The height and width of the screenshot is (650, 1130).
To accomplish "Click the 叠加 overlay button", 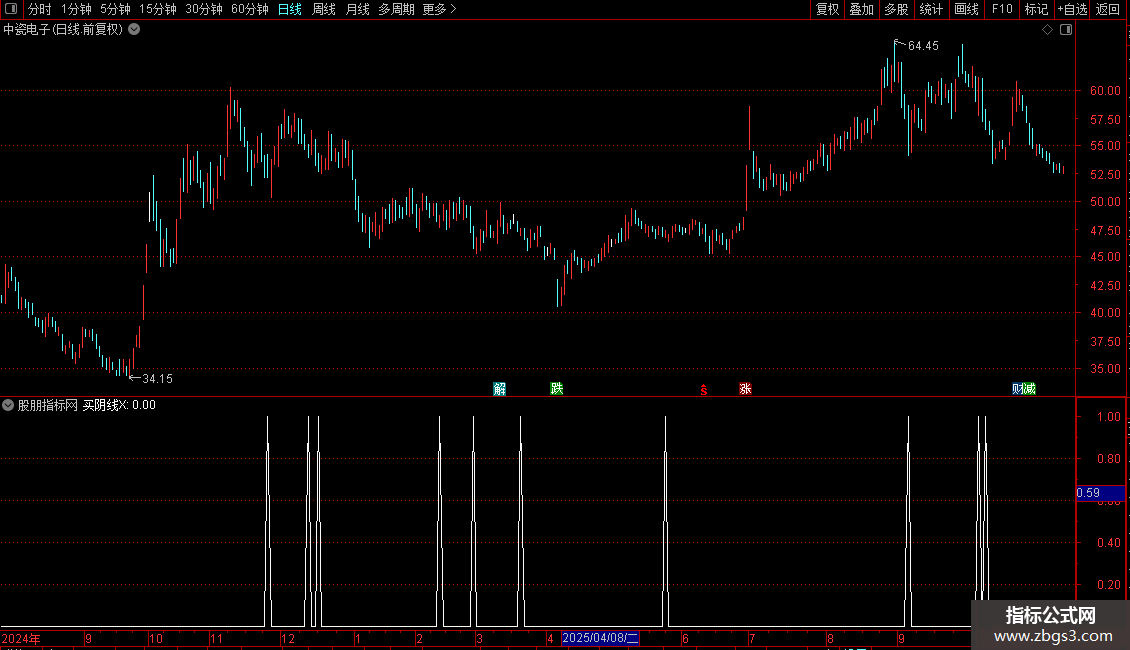I will pyautogui.click(x=861, y=9).
